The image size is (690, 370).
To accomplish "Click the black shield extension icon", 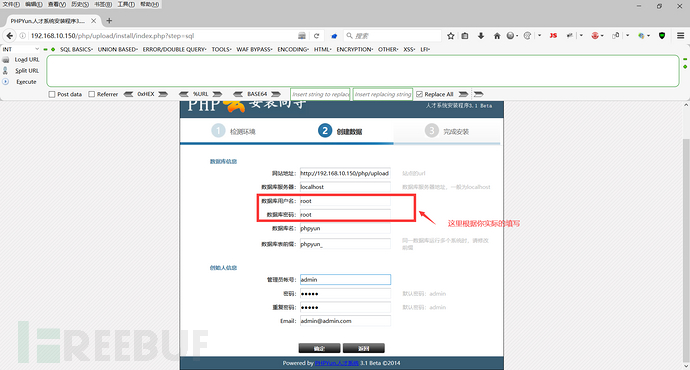I will pyautogui.click(x=662, y=36).
